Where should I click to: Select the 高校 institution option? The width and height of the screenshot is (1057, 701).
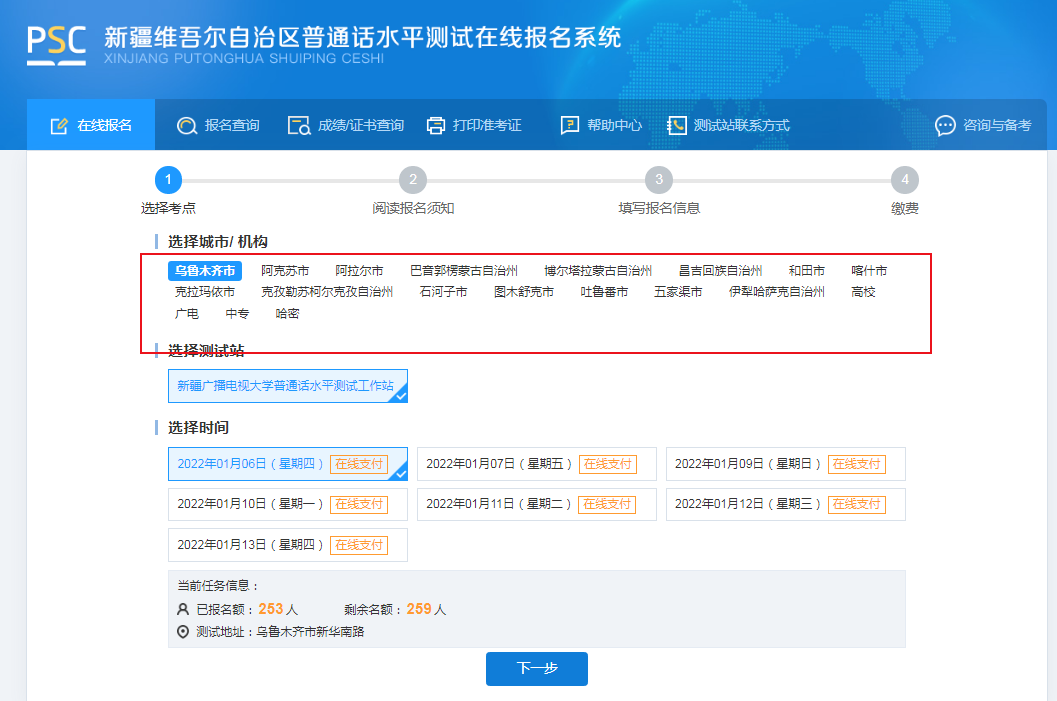point(863,292)
